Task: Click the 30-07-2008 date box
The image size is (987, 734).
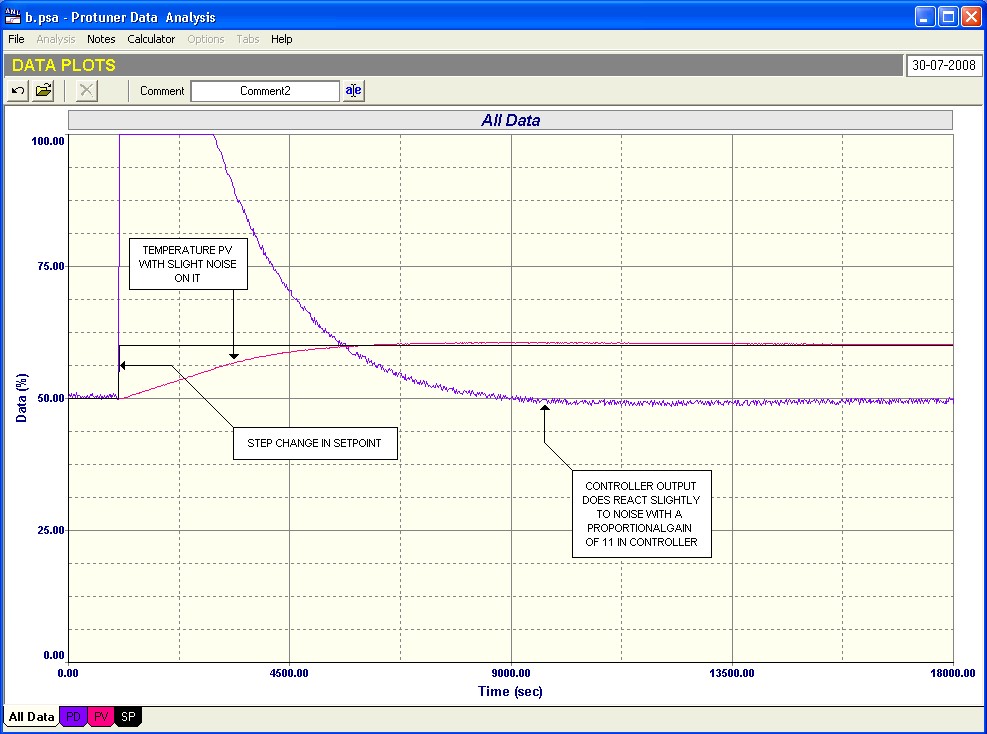Action: tap(943, 66)
